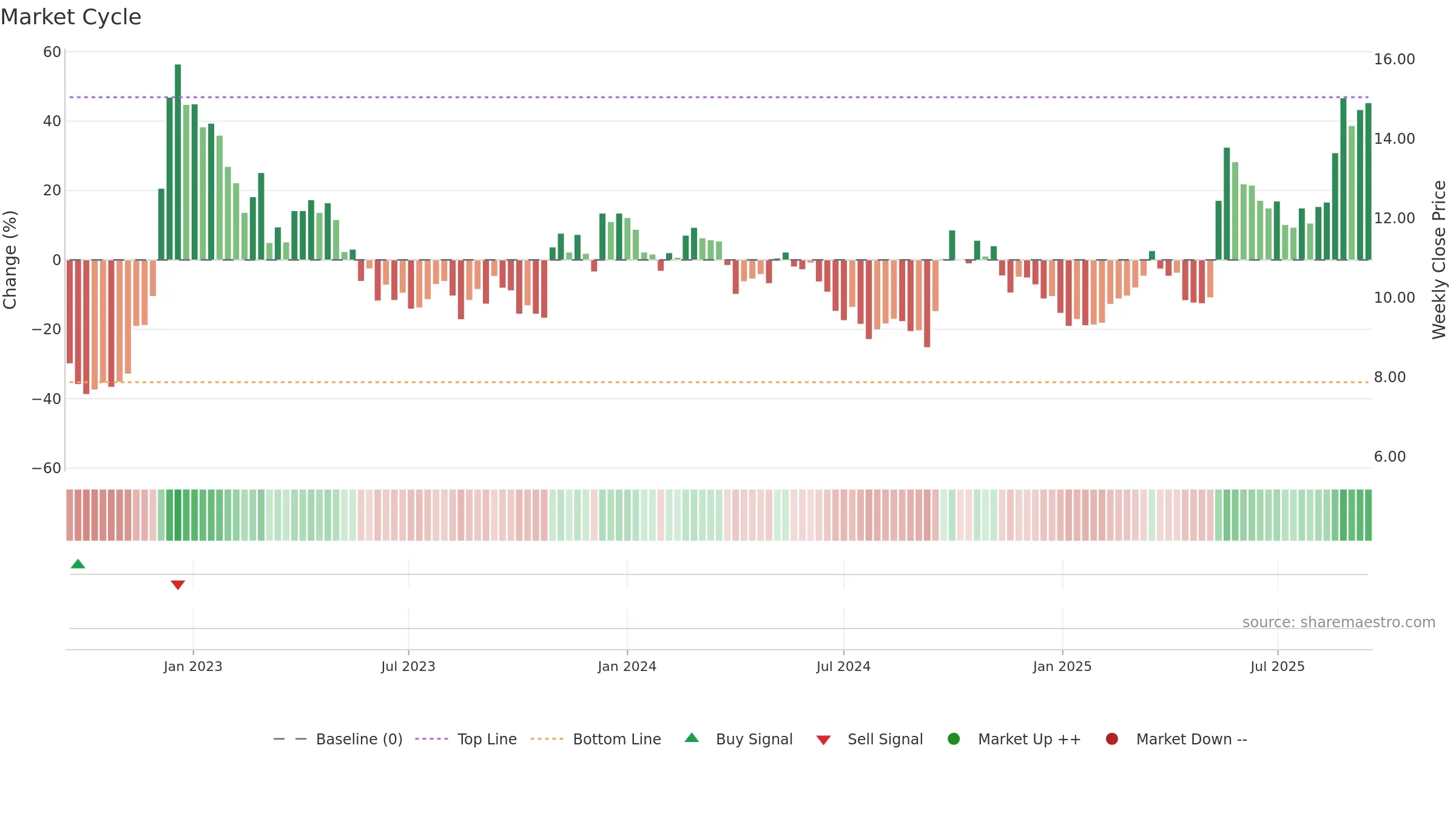
Task: Click the 8.00 price axis value
Action: (x=1390, y=377)
